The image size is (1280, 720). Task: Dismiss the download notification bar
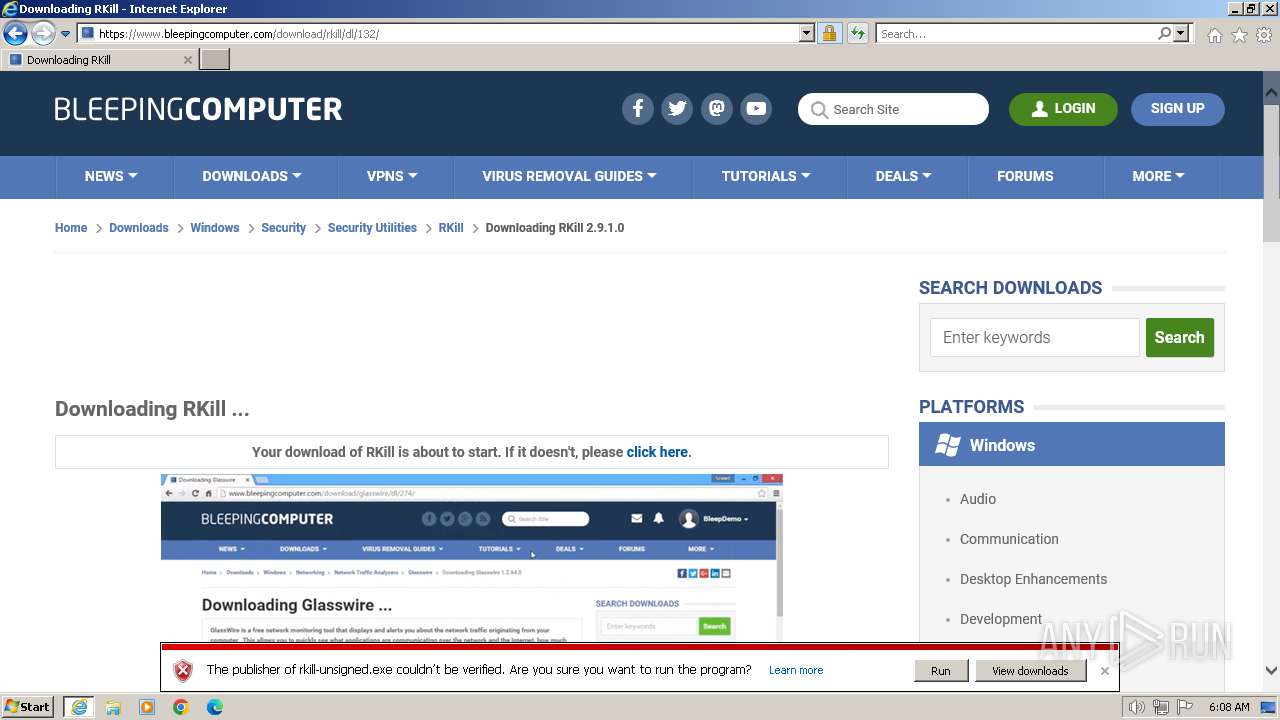pyautogui.click(x=1105, y=671)
